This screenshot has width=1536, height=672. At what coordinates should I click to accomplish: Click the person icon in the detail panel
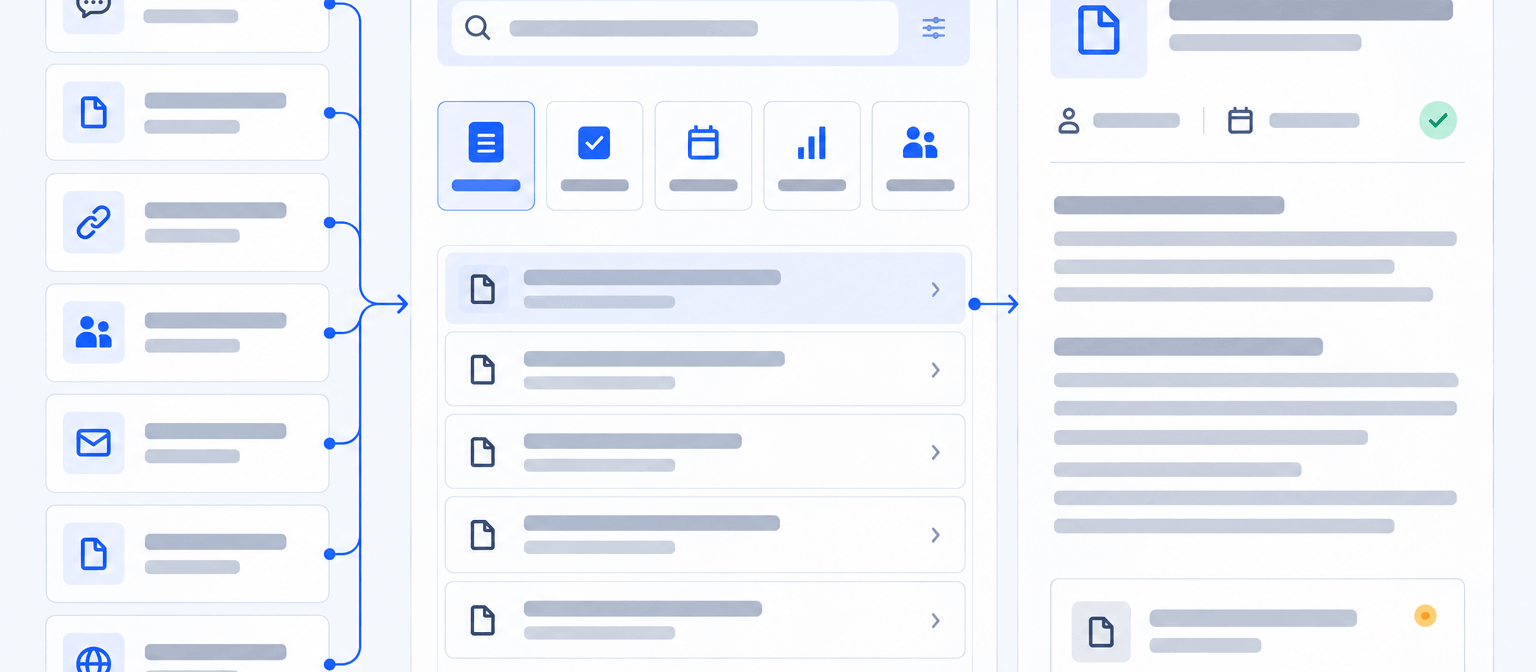(x=1069, y=121)
